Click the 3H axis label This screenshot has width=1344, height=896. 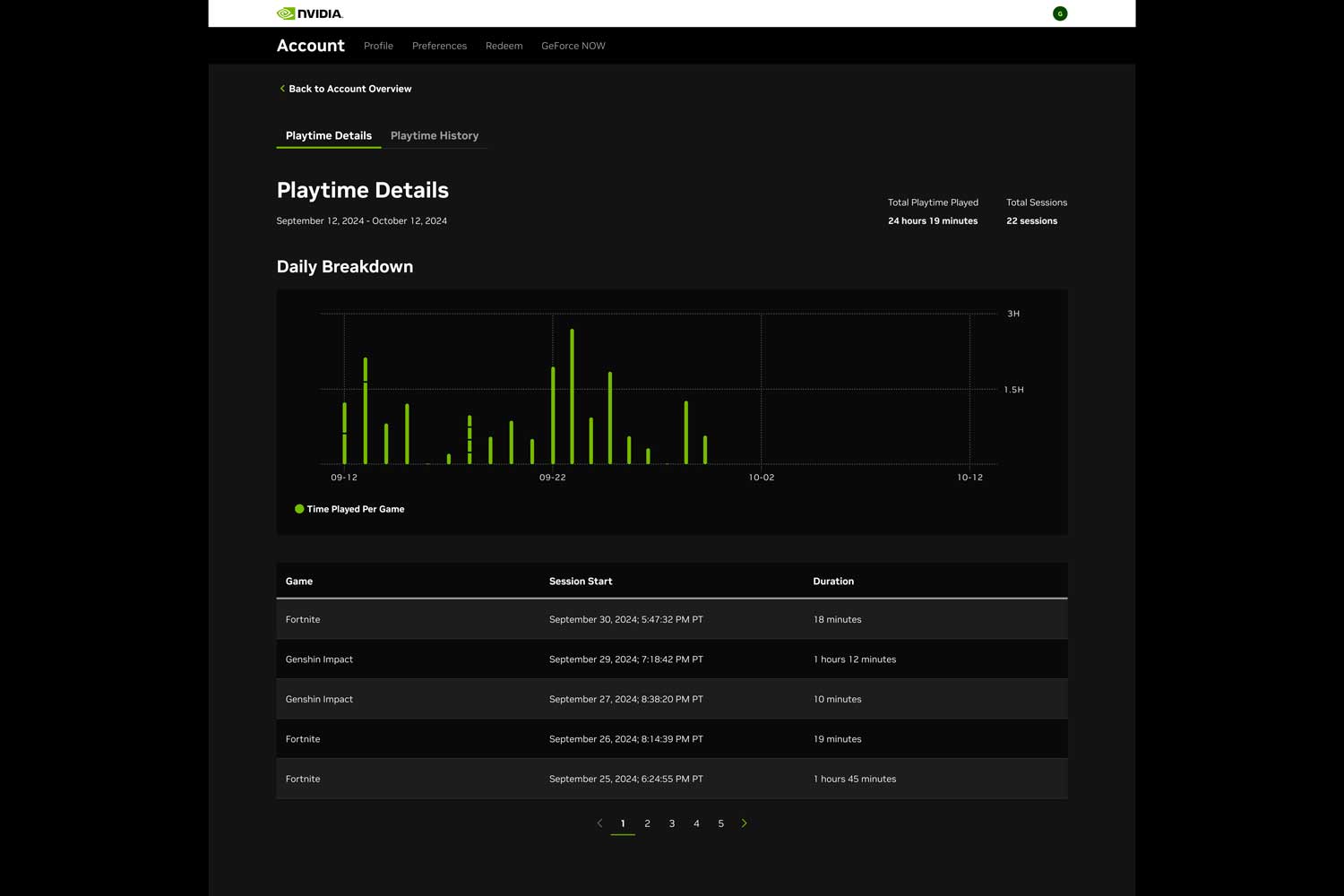[x=1013, y=314]
